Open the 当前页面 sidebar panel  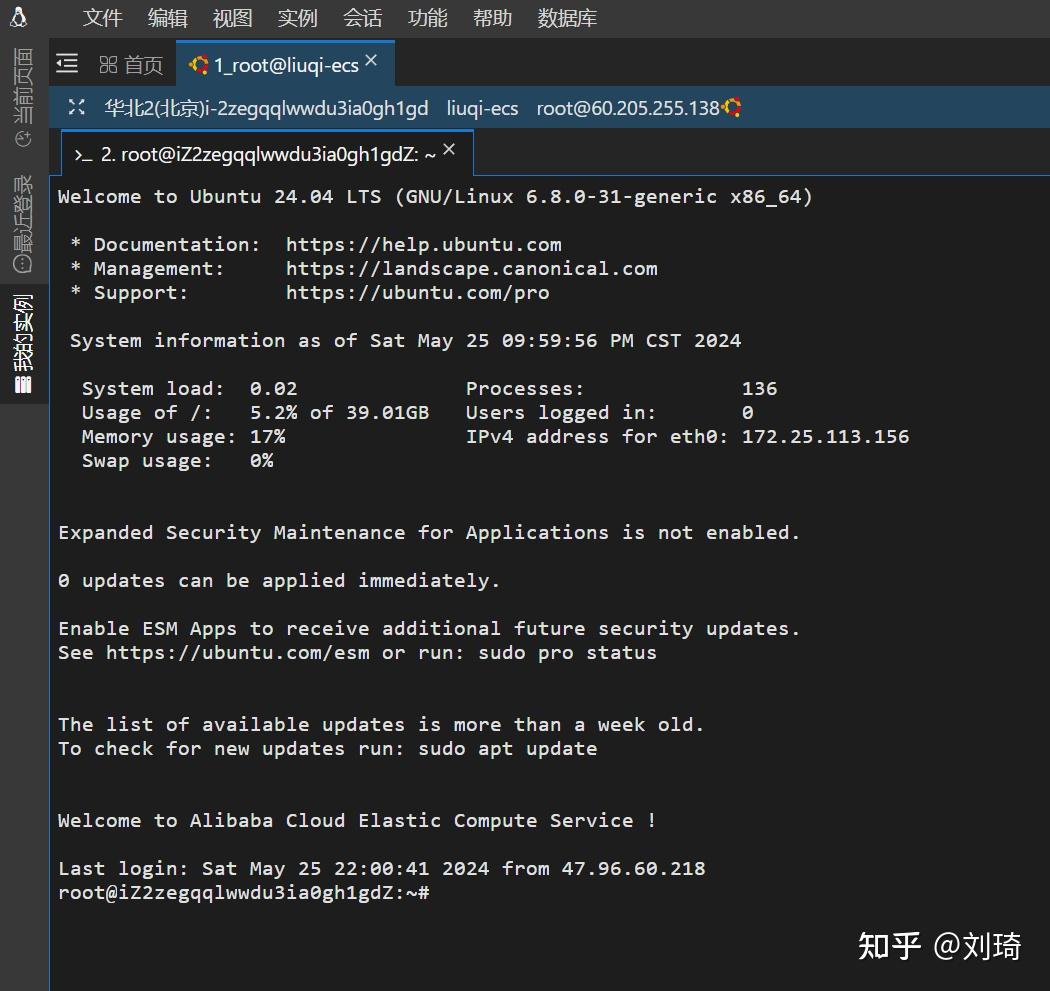[22, 97]
